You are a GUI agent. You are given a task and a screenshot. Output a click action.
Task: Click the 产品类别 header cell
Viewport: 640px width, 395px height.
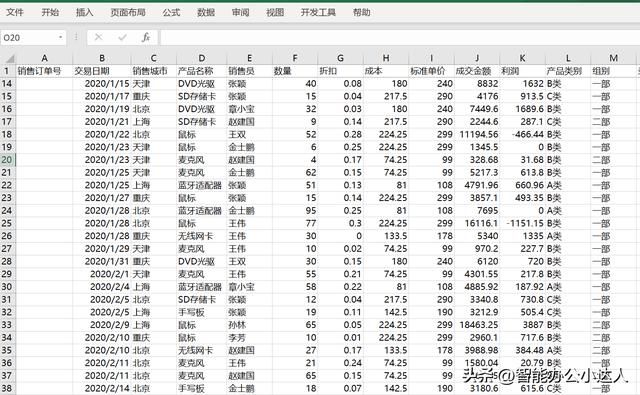click(x=568, y=71)
